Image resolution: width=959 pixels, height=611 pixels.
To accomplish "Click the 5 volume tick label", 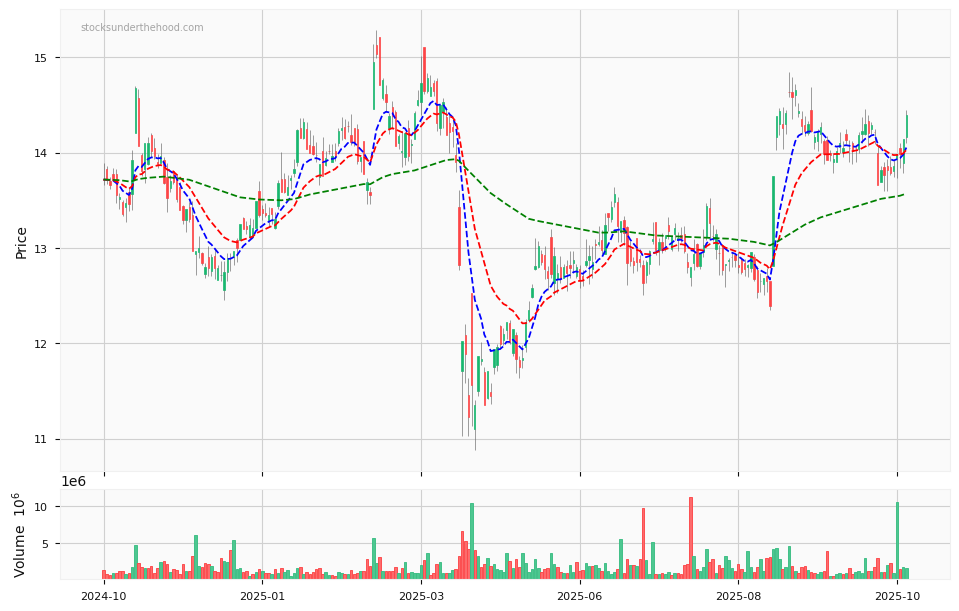I will pyautogui.click(x=44, y=544).
